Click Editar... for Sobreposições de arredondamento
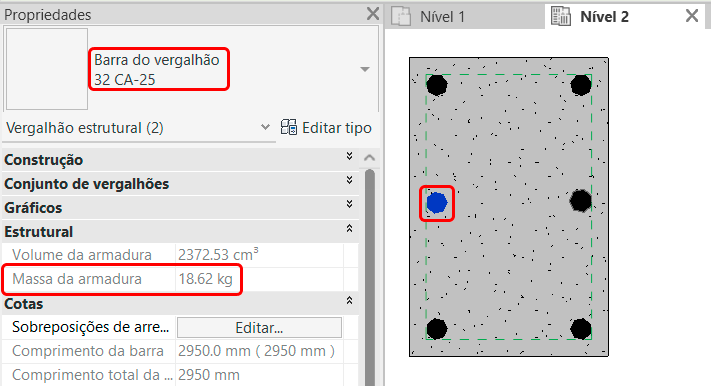The height and width of the screenshot is (386, 711). click(x=259, y=327)
